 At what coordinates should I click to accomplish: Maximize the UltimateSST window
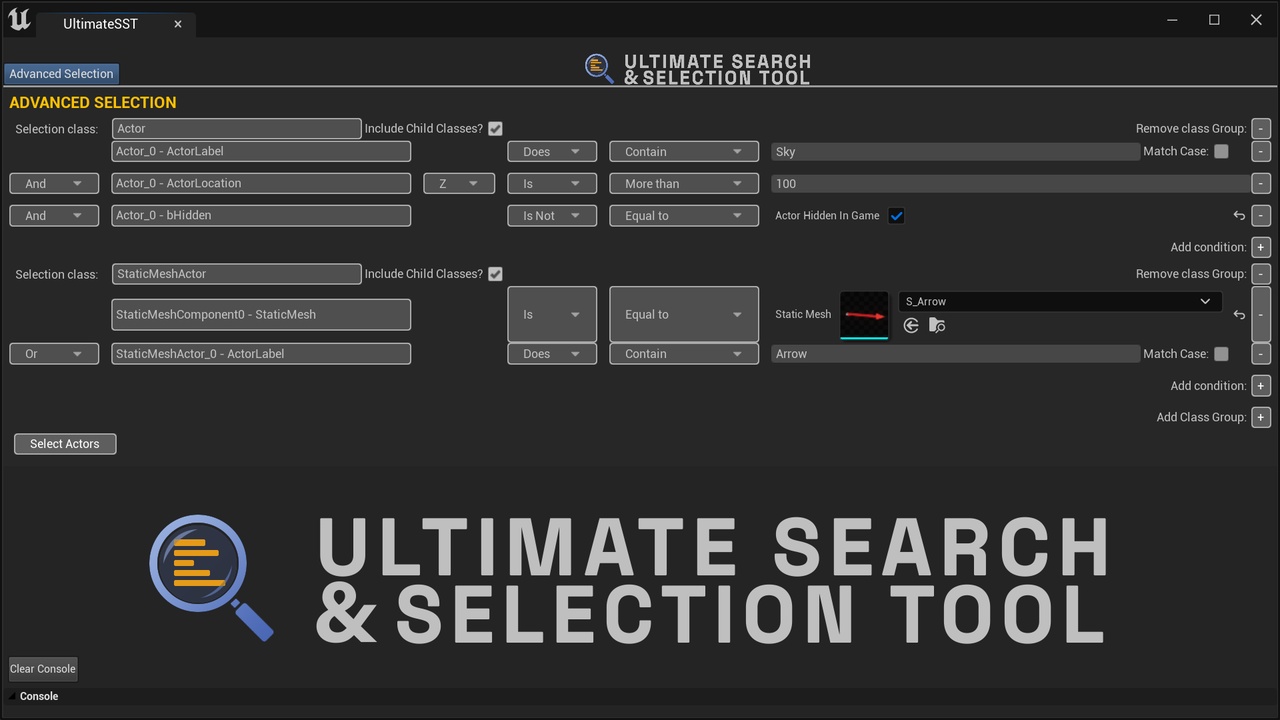1214,20
